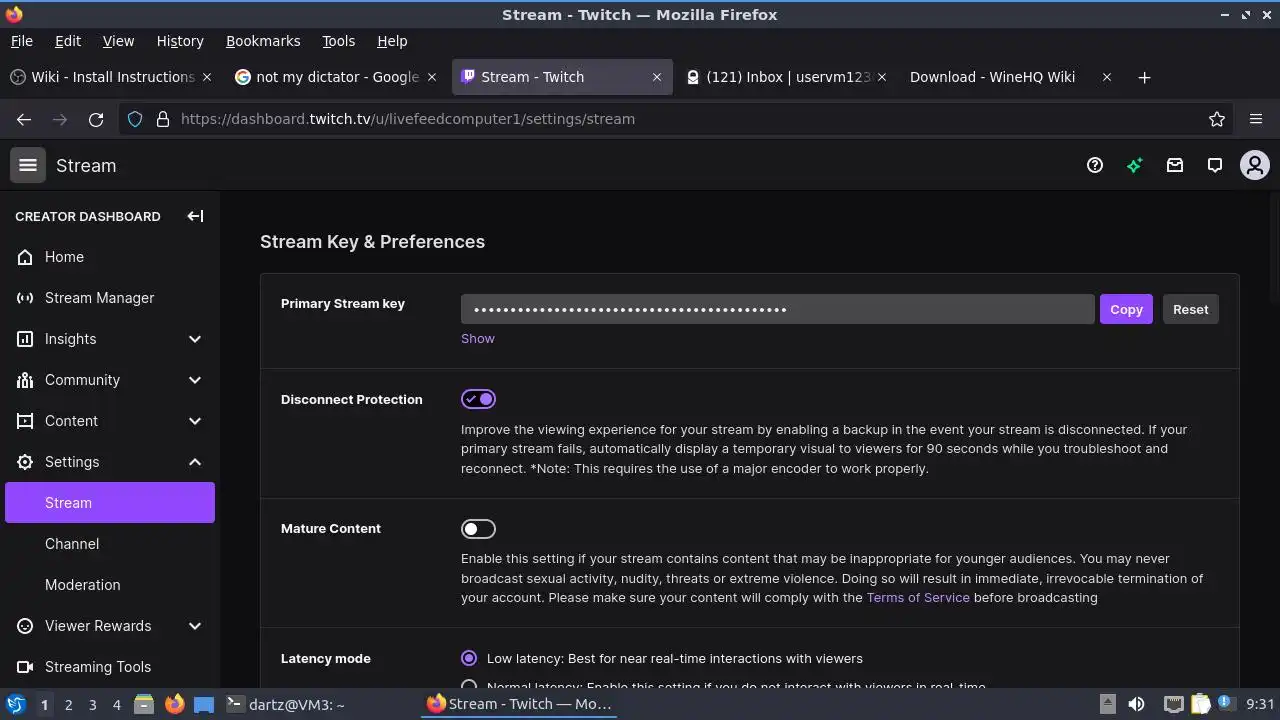Open the History menu
The width and height of the screenshot is (1280, 720).
pyautogui.click(x=180, y=41)
